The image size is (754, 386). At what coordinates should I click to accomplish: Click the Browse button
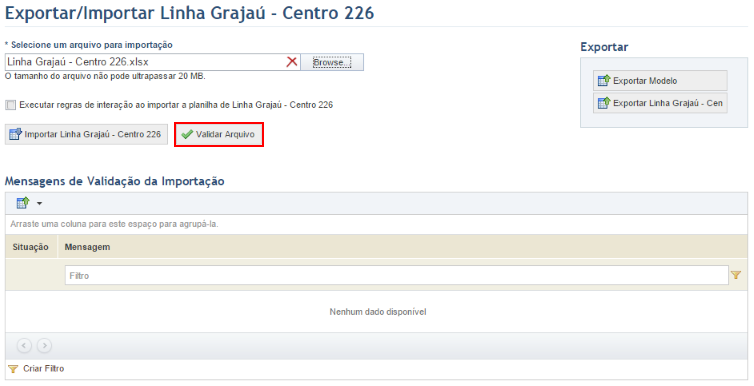click(332, 62)
